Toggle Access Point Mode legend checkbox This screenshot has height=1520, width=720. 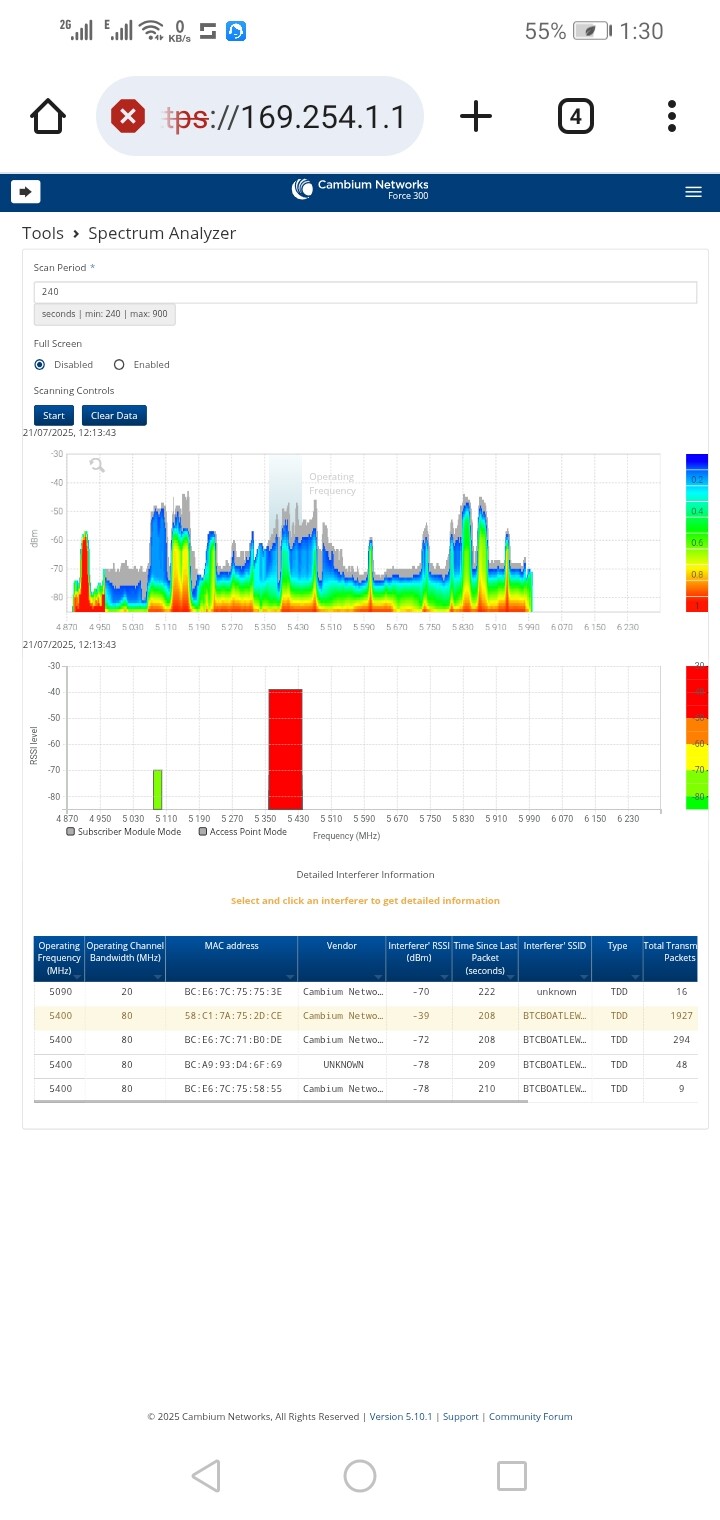[203, 831]
